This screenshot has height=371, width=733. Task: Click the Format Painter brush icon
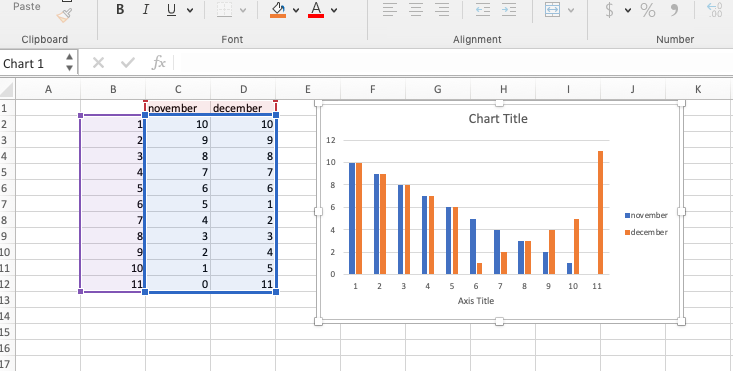pos(65,16)
